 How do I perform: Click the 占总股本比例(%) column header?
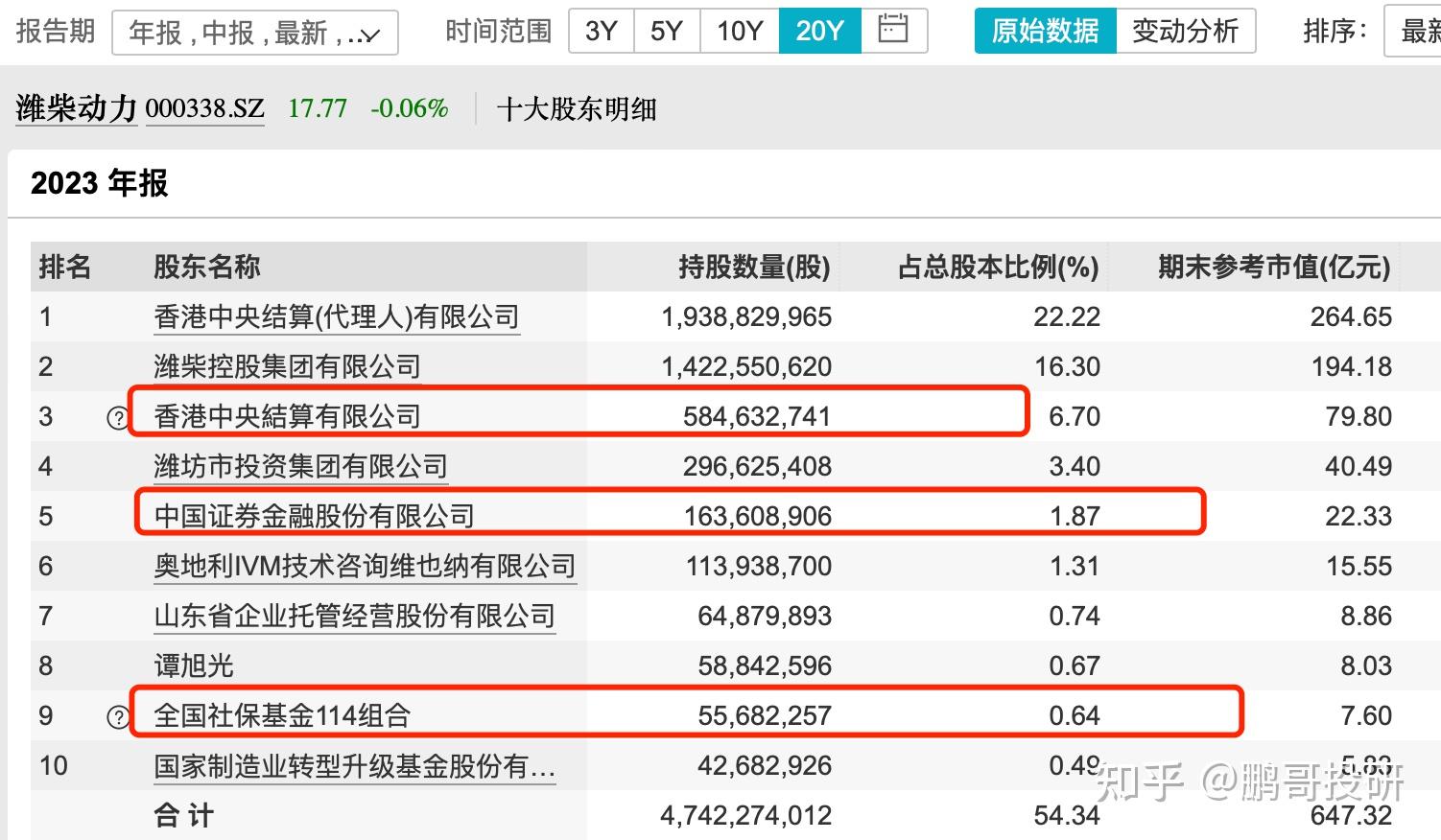click(x=998, y=268)
